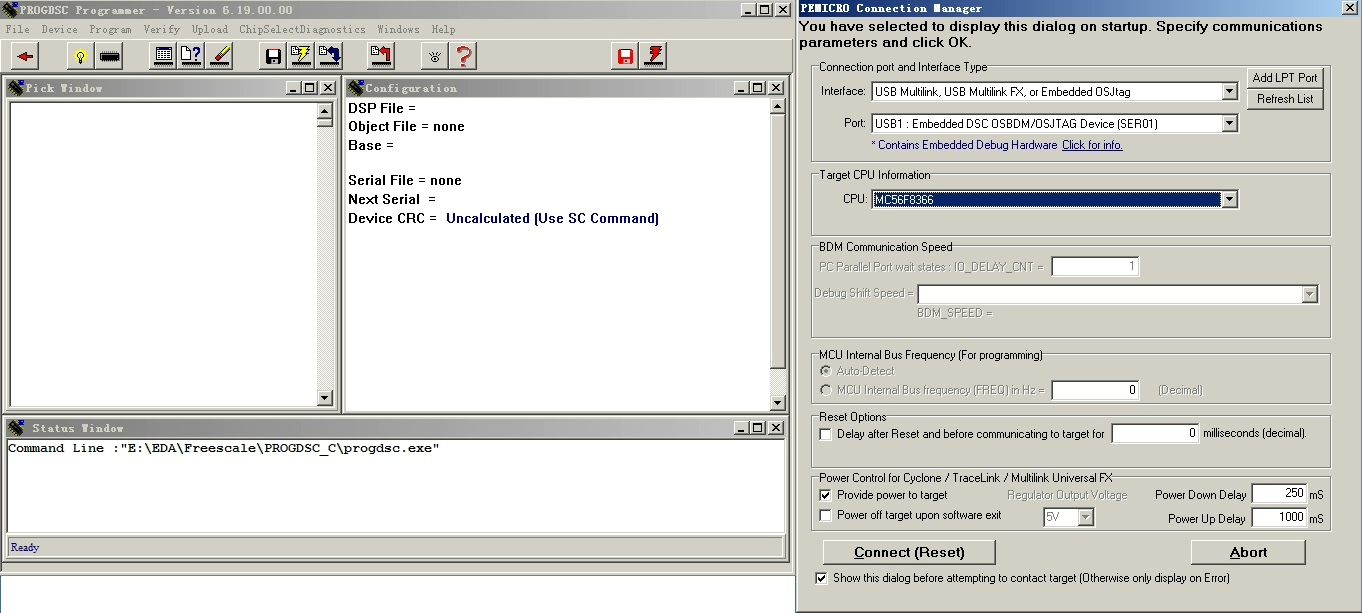Click the IO_DELAY_CNT wait states field
1362x613 pixels.
[x=1095, y=267]
